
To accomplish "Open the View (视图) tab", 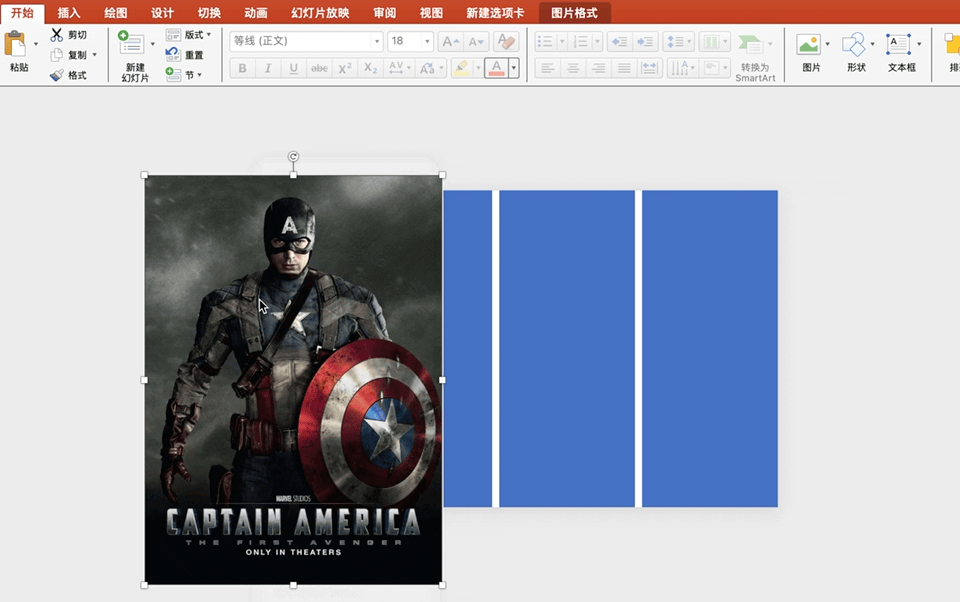I will coord(431,13).
